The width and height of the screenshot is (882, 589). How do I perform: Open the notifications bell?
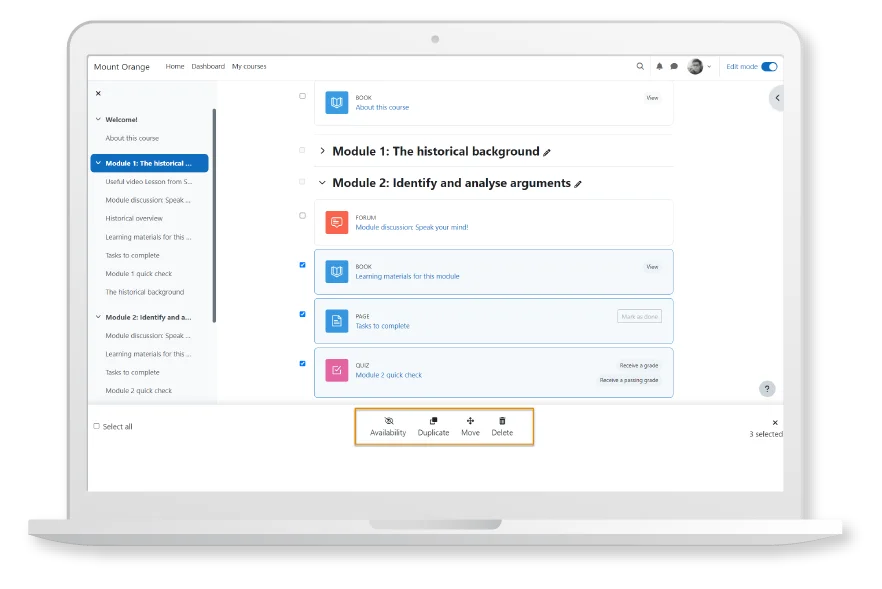click(x=659, y=66)
